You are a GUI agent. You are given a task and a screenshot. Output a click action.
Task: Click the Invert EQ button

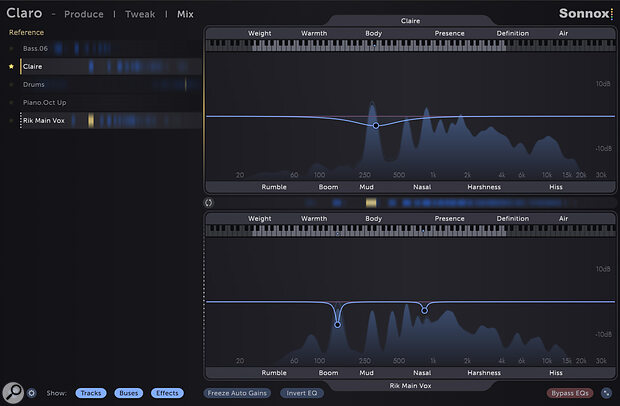tap(302, 393)
